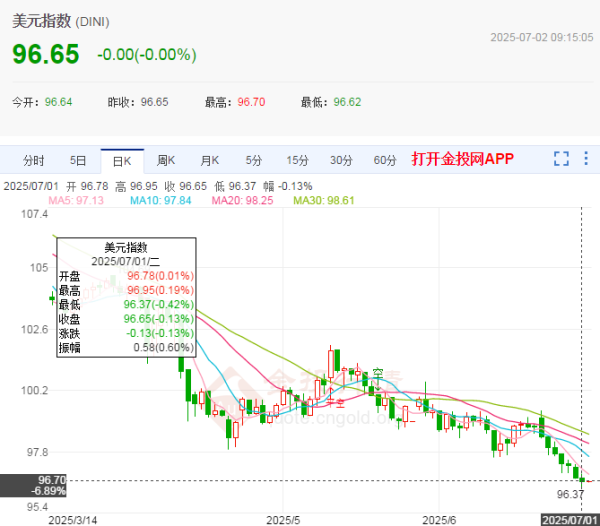600x526 pixels.
Task: Click the 96.70 -6.89% crosshair price label
Action: pos(33,485)
